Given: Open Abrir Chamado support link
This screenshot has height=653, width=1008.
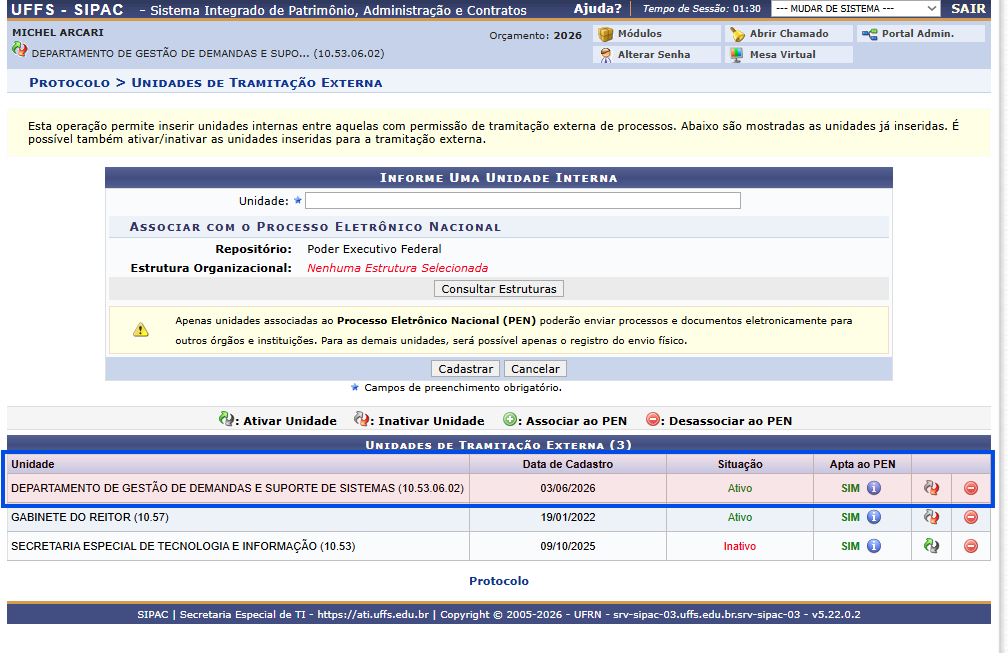Looking at the screenshot, I should 789,33.
